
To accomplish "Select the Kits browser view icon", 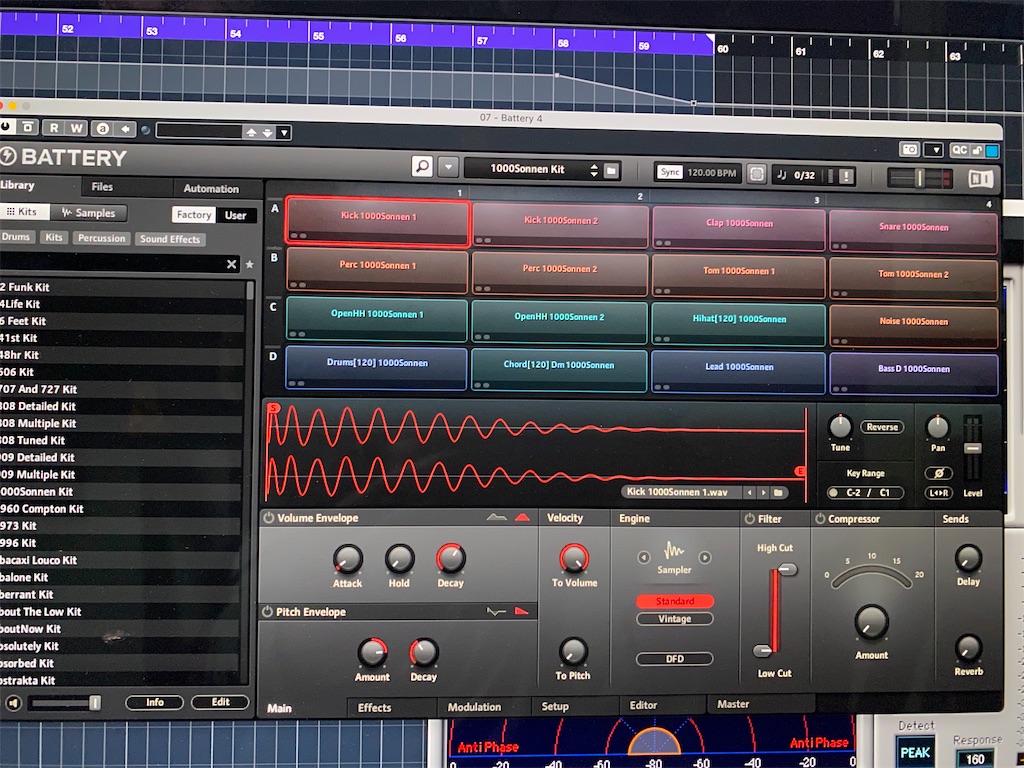I will 24,212.
